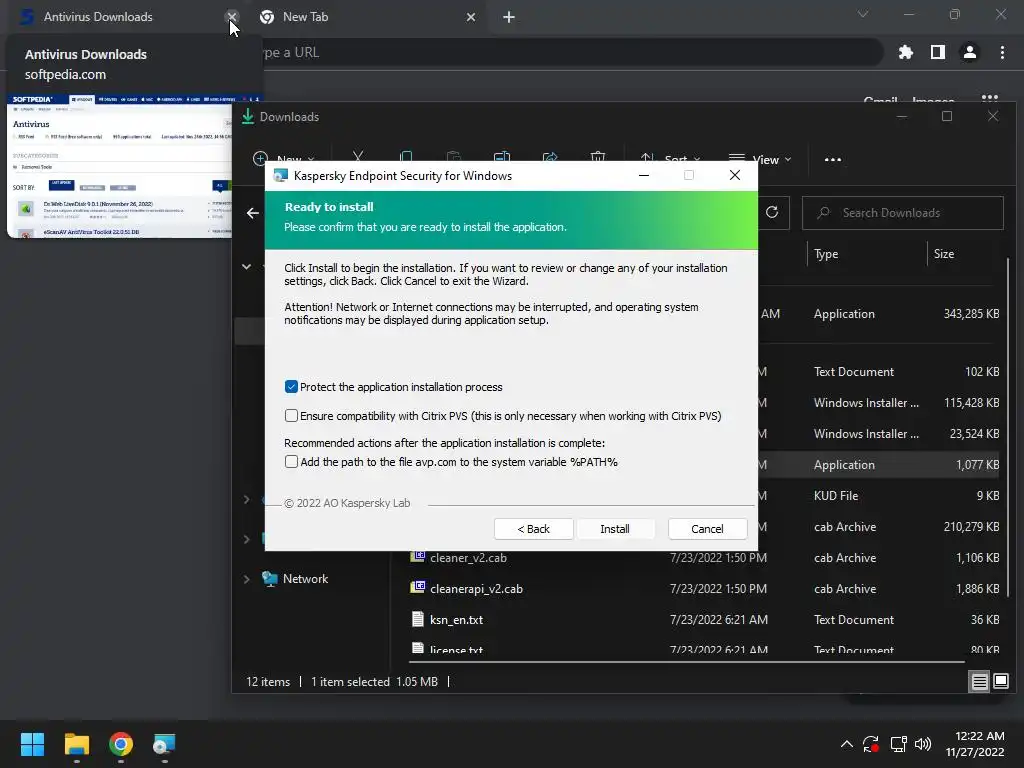Open the volume speaker tray icon

(923, 744)
